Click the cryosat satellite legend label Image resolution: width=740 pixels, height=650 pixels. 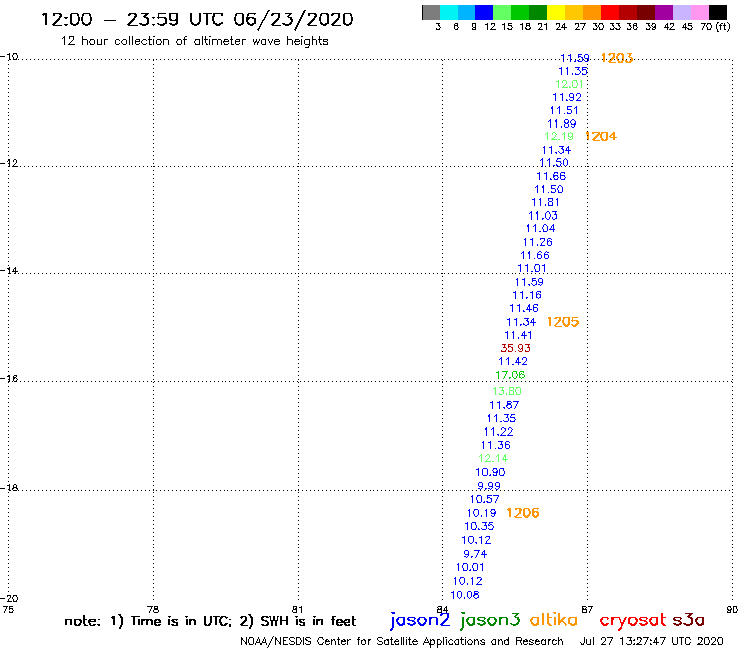632,621
